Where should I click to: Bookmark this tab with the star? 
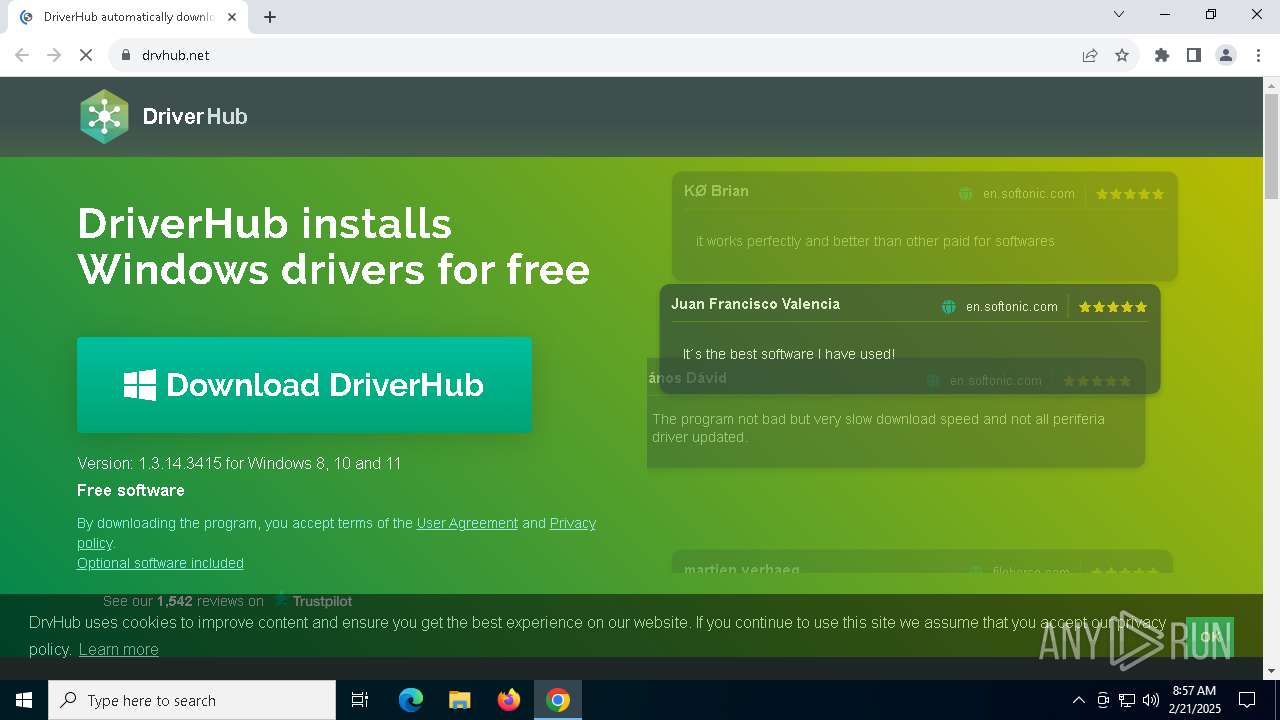(1122, 55)
